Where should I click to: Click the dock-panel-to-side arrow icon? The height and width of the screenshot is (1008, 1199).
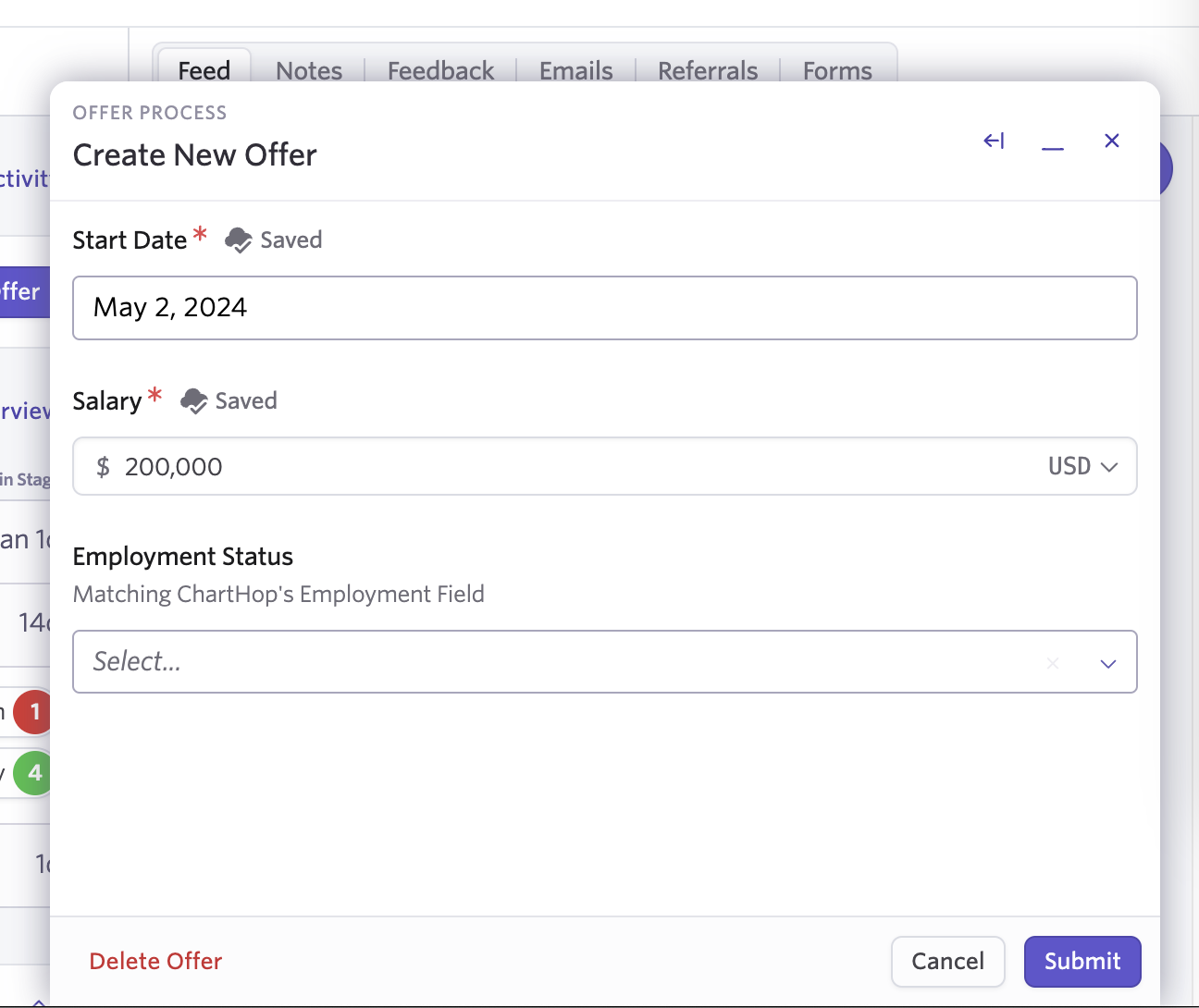(994, 141)
